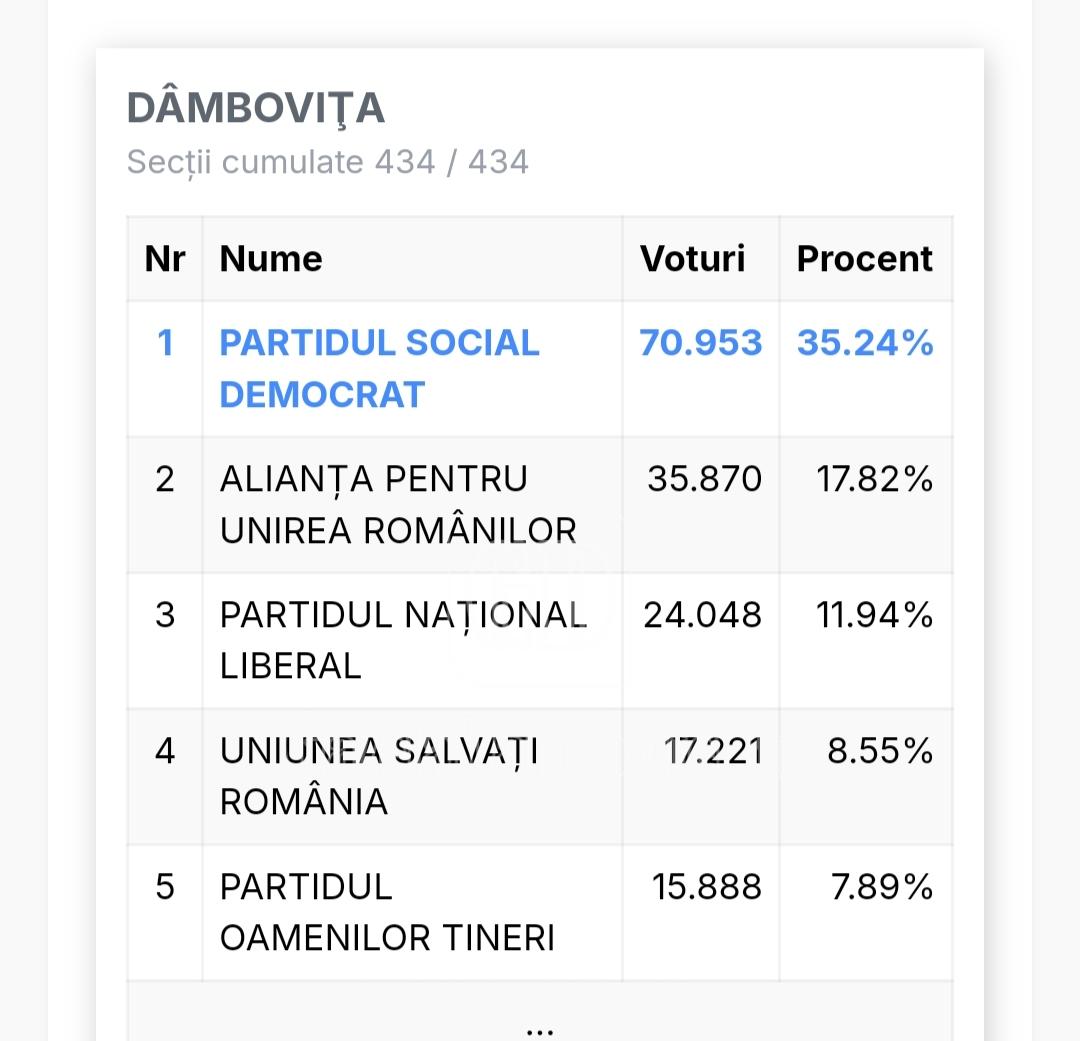Click the 70.953 votes value
The width and height of the screenshot is (1080, 1041).
point(700,343)
